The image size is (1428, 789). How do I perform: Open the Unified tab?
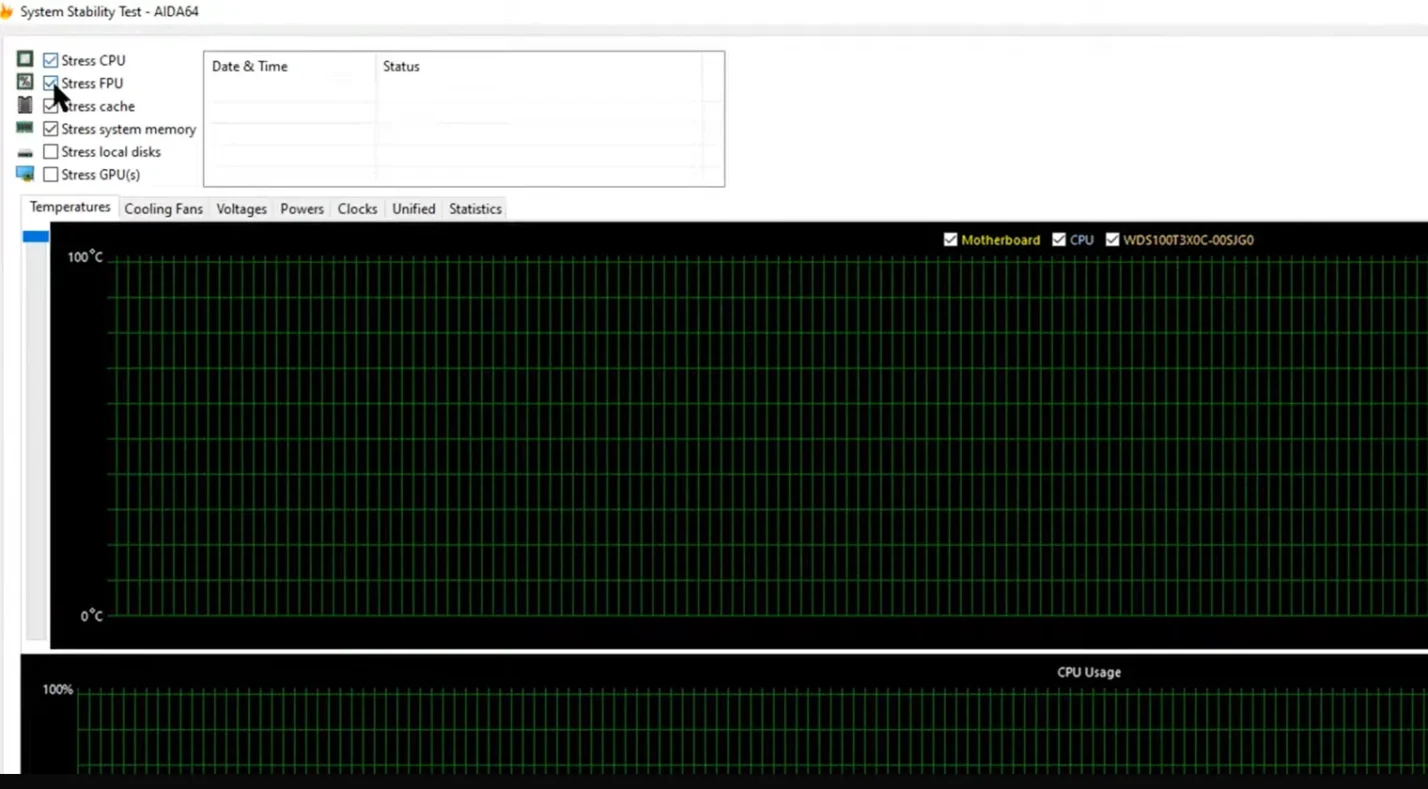[x=413, y=208]
